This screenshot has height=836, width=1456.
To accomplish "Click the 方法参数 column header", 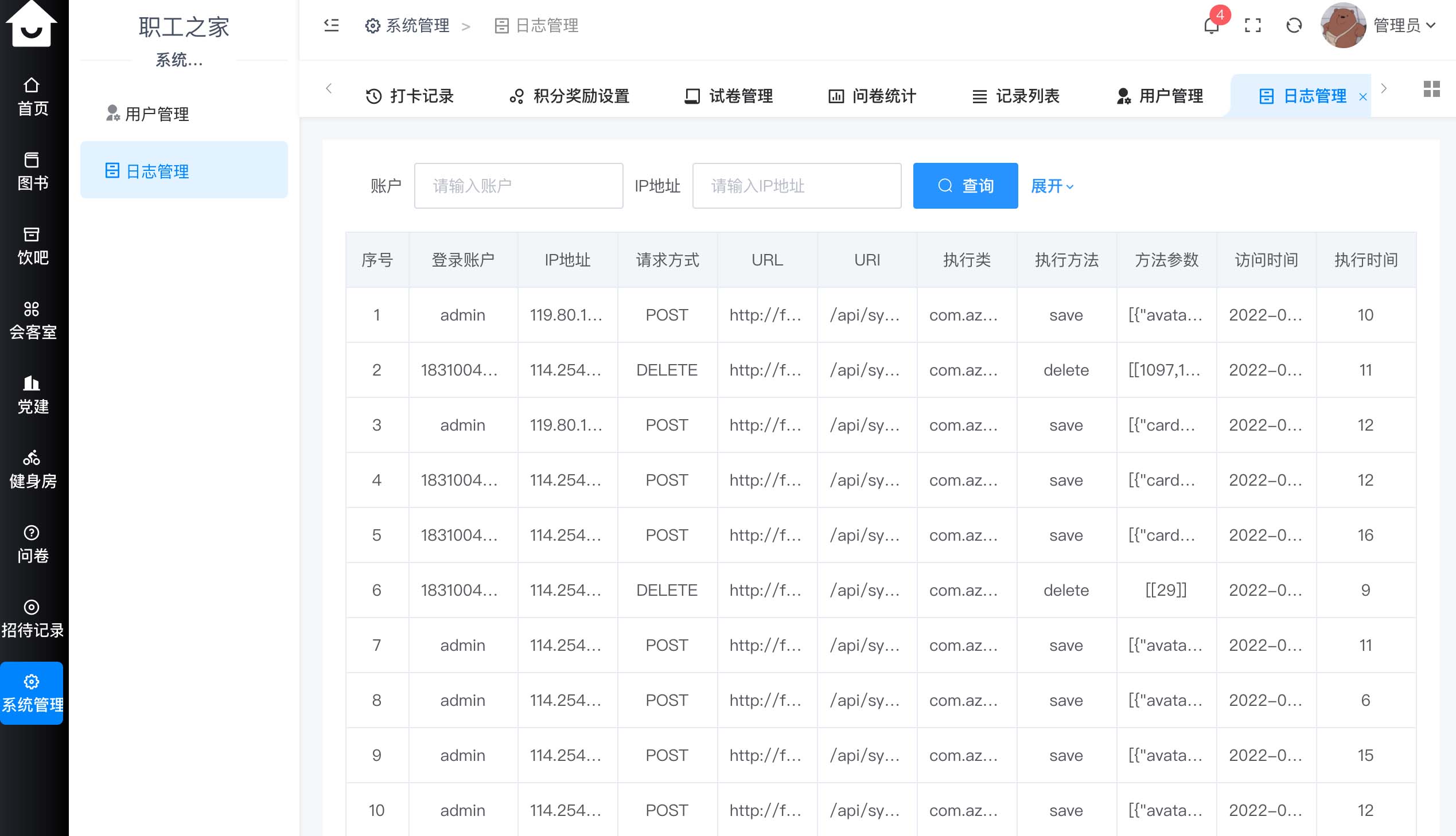I will 1166,260.
